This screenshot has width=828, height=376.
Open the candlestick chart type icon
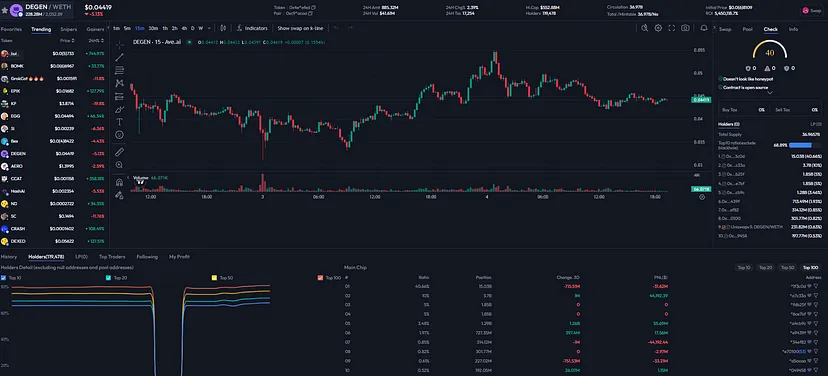click(x=223, y=28)
